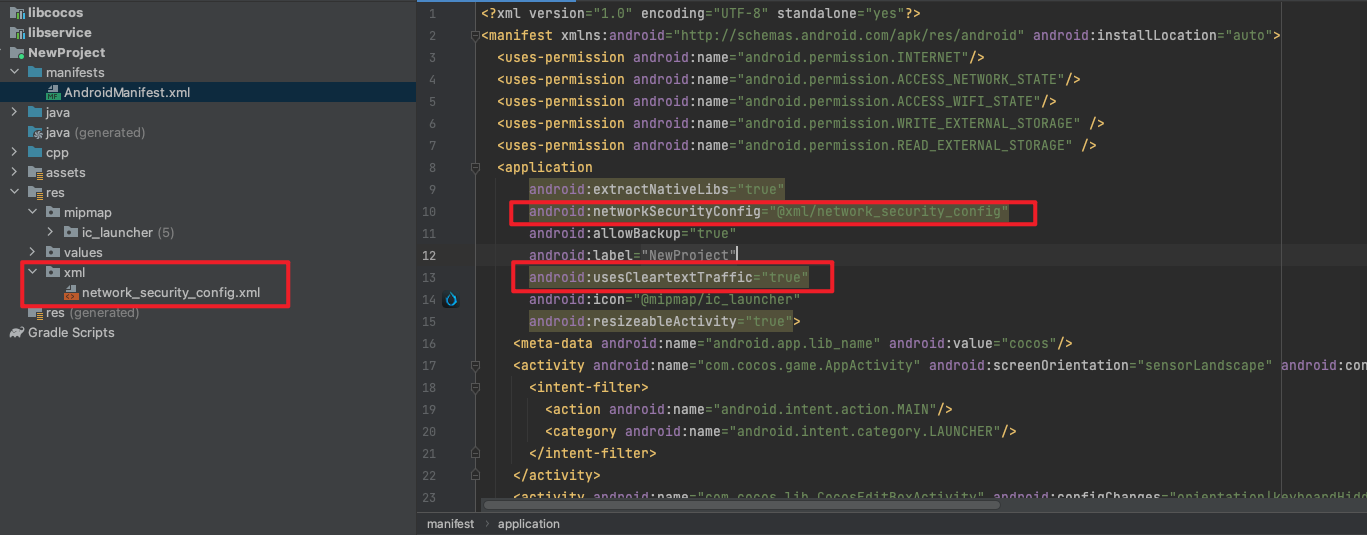Click the android:label="NewProject" text
1367x535 pixels.
(633, 256)
